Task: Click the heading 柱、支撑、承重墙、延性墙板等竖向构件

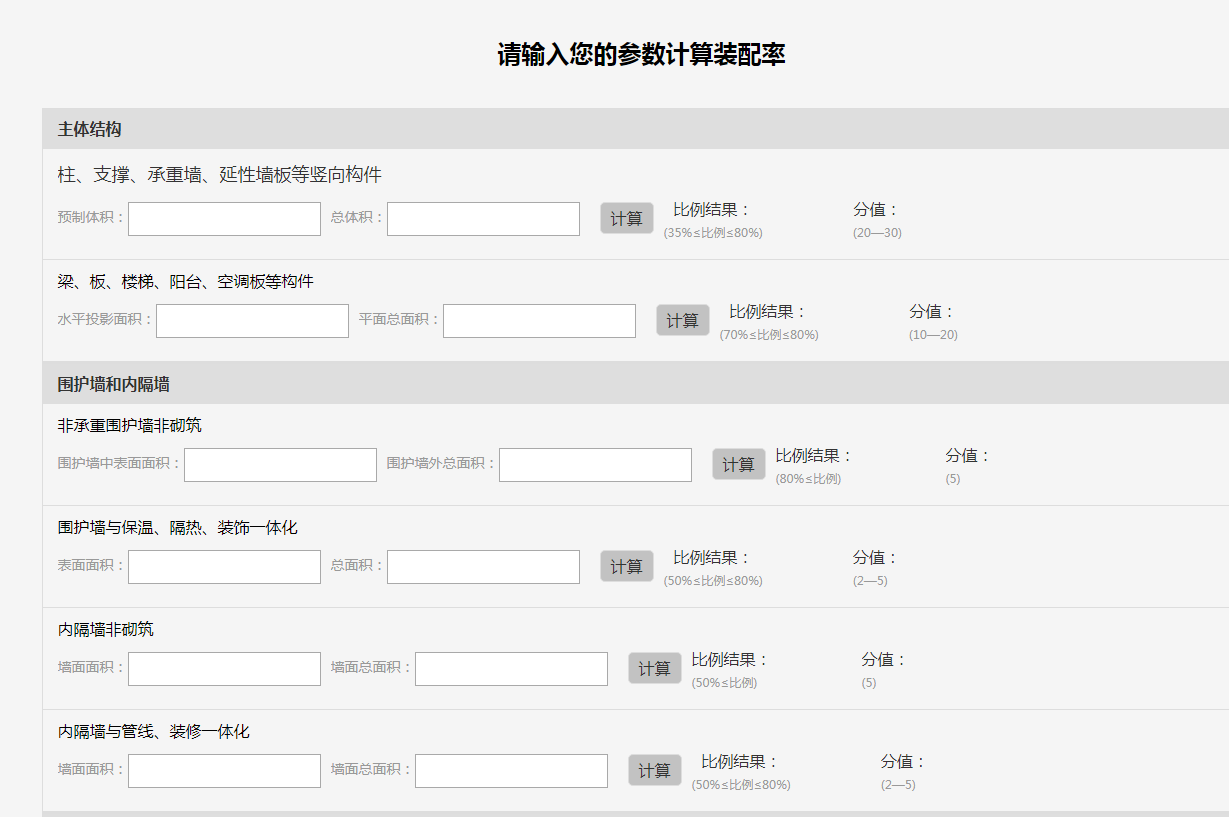Action: 220,175
